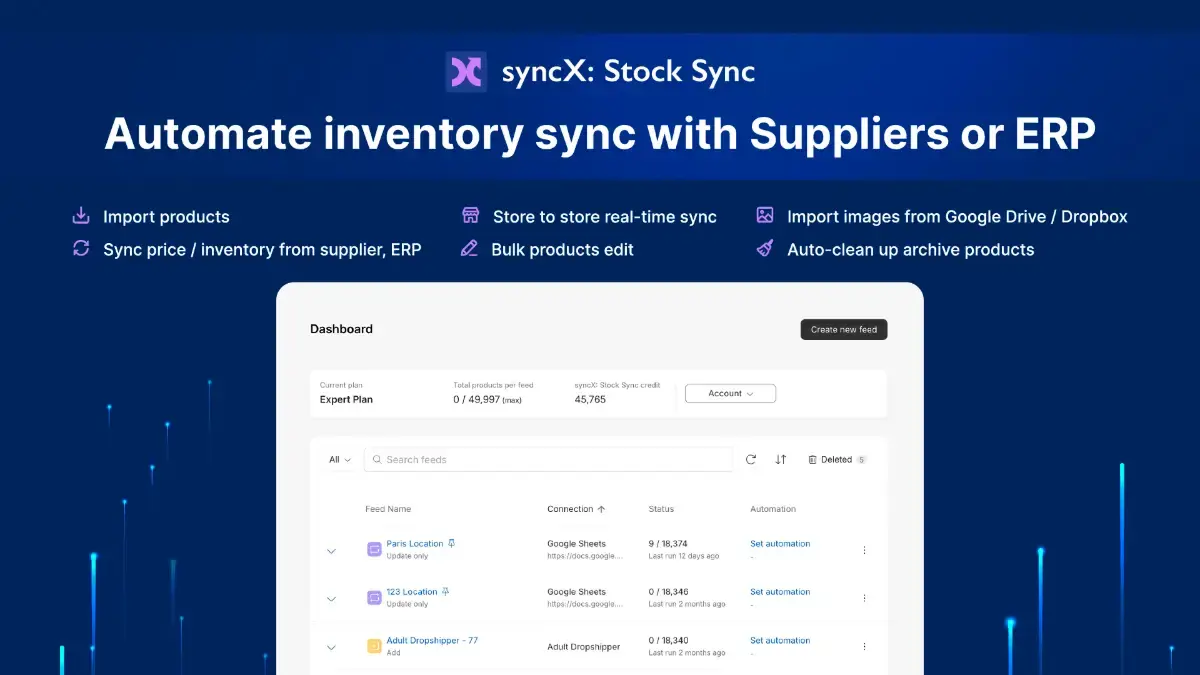The image size is (1200, 675).
Task: Click the Adult Dropshipper connection cell
Action: (x=583, y=647)
